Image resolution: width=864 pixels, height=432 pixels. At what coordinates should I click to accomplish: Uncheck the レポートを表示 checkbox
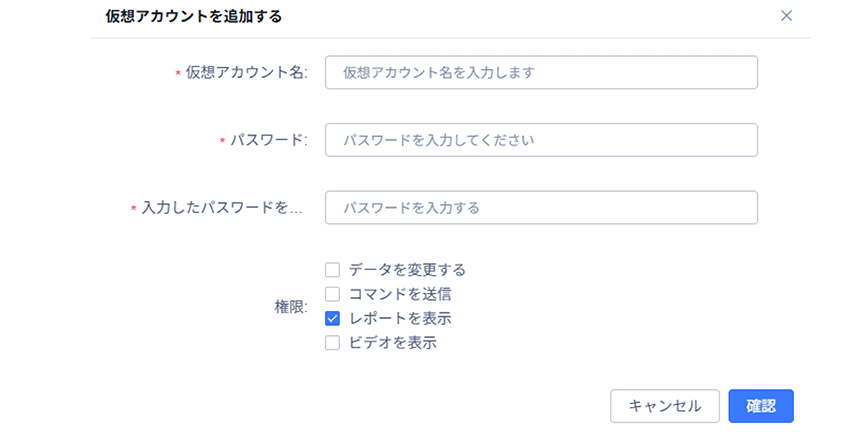click(x=333, y=319)
